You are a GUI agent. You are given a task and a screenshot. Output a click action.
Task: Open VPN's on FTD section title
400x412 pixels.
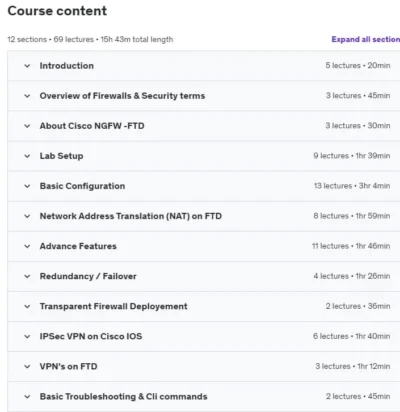click(68, 366)
